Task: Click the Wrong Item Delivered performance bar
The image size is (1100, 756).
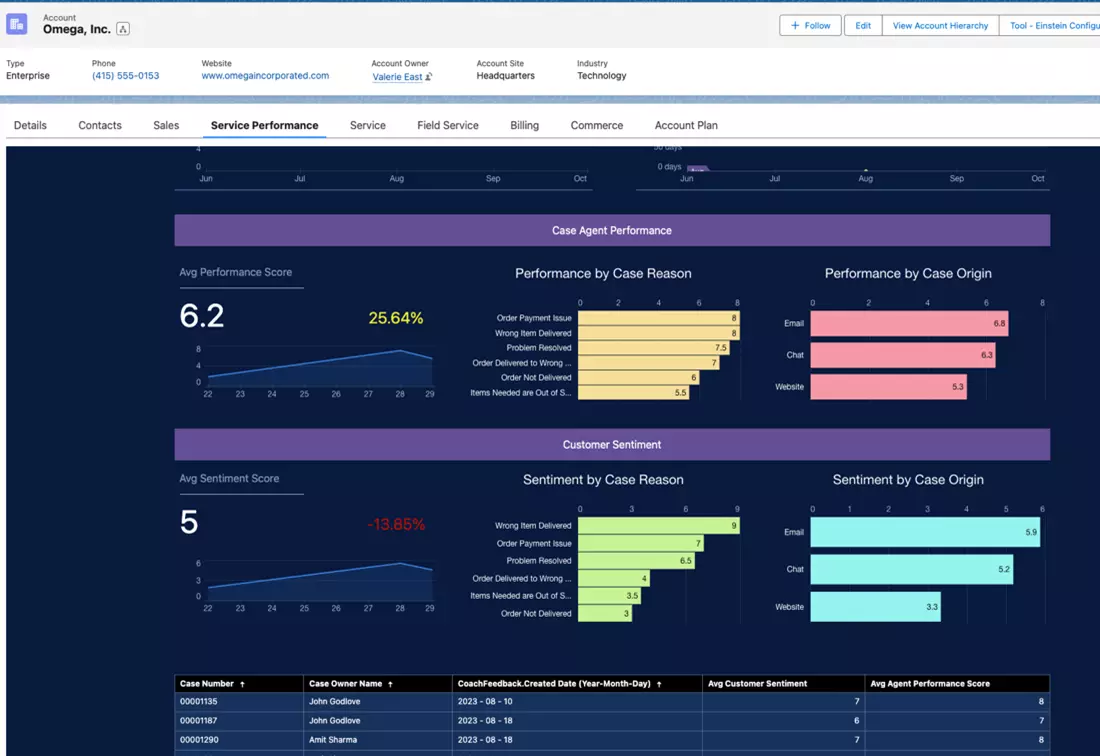Action: click(x=659, y=333)
